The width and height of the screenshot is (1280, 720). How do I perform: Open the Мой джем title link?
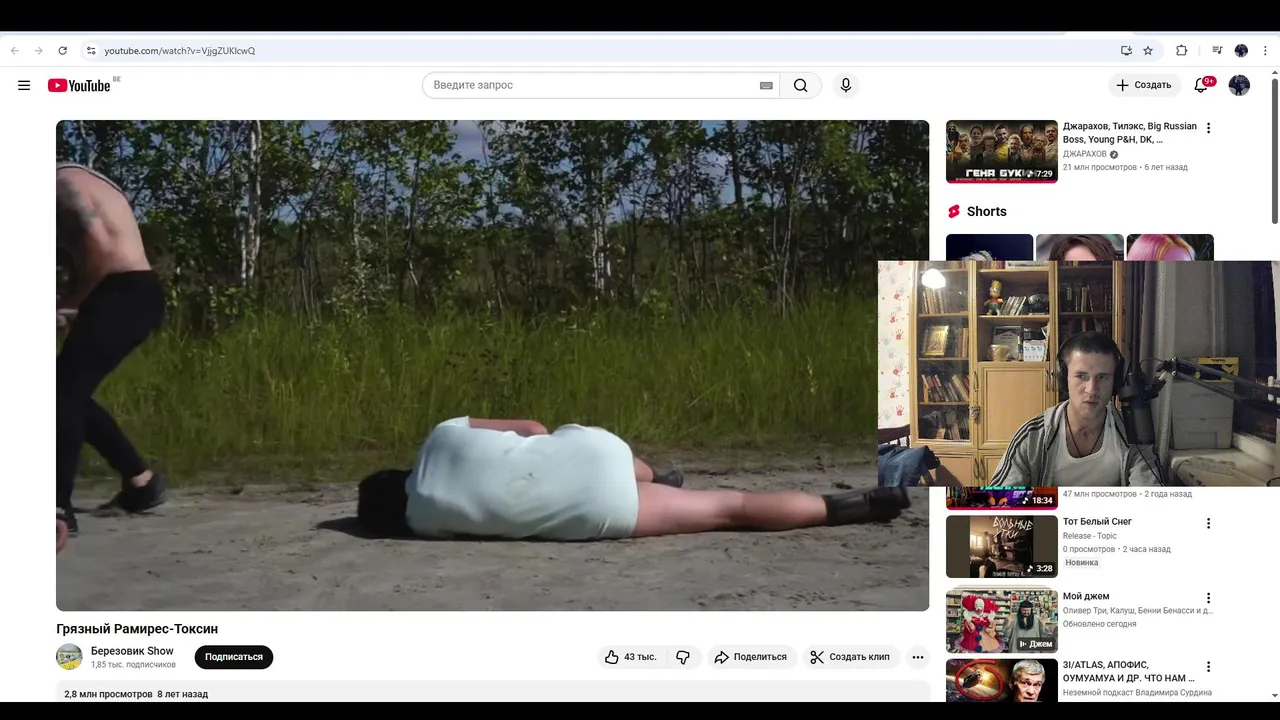1086,596
